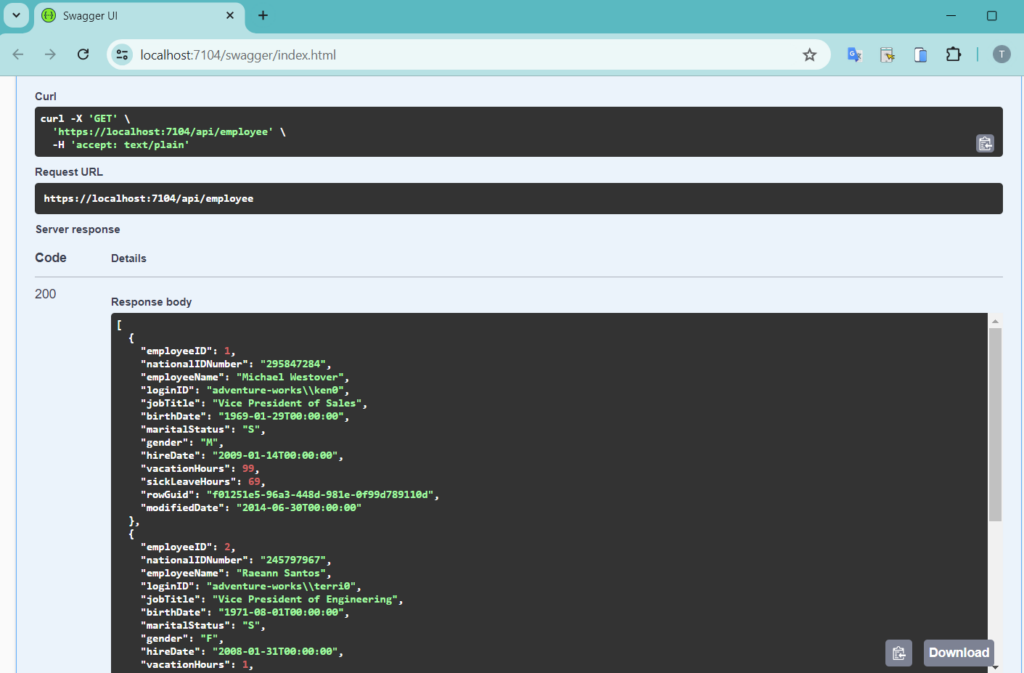The height and width of the screenshot is (673, 1024).
Task: Bookmark this page with the star icon
Action: click(810, 55)
